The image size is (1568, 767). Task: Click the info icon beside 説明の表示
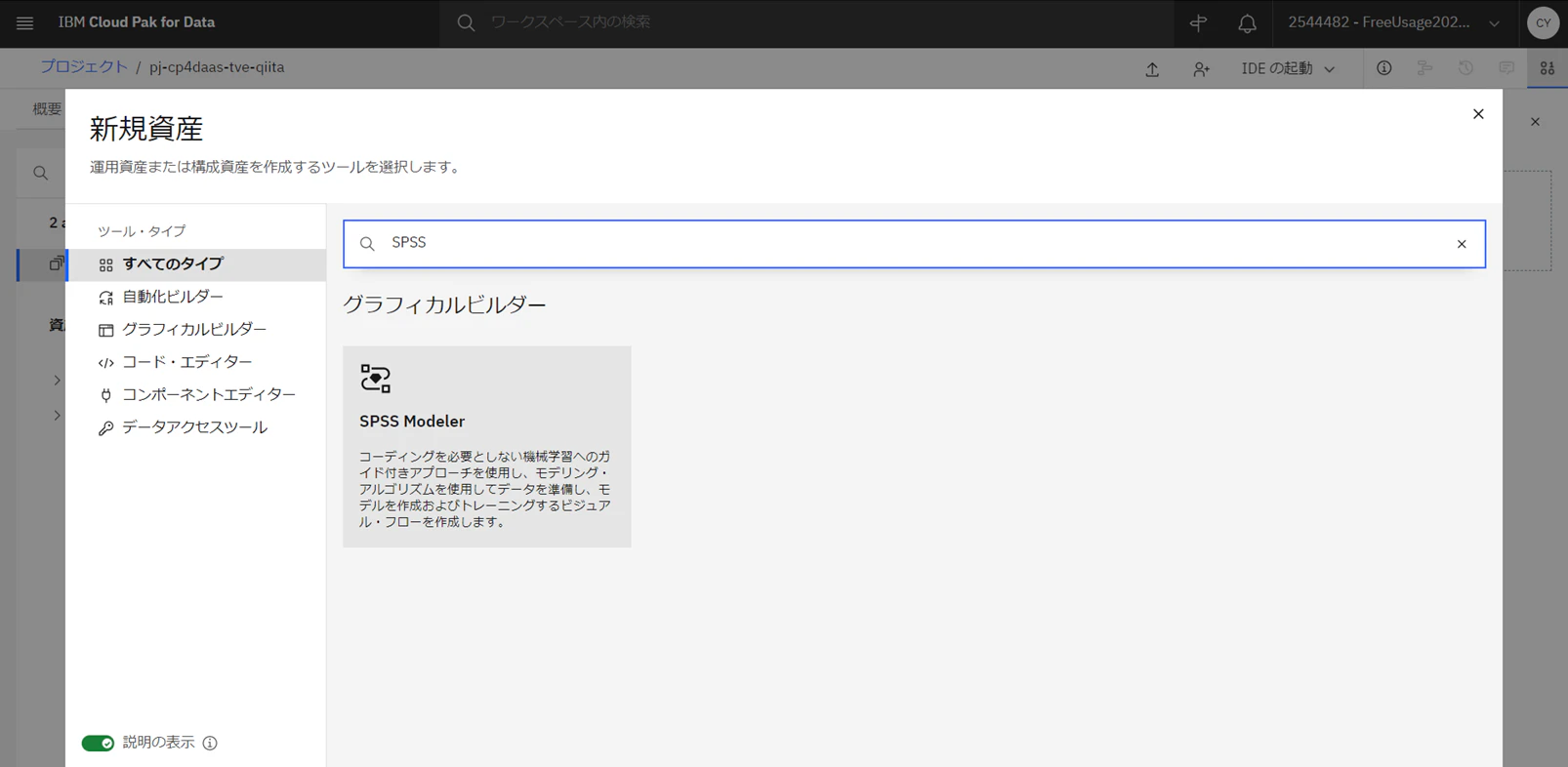pyautogui.click(x=210, y=744)
